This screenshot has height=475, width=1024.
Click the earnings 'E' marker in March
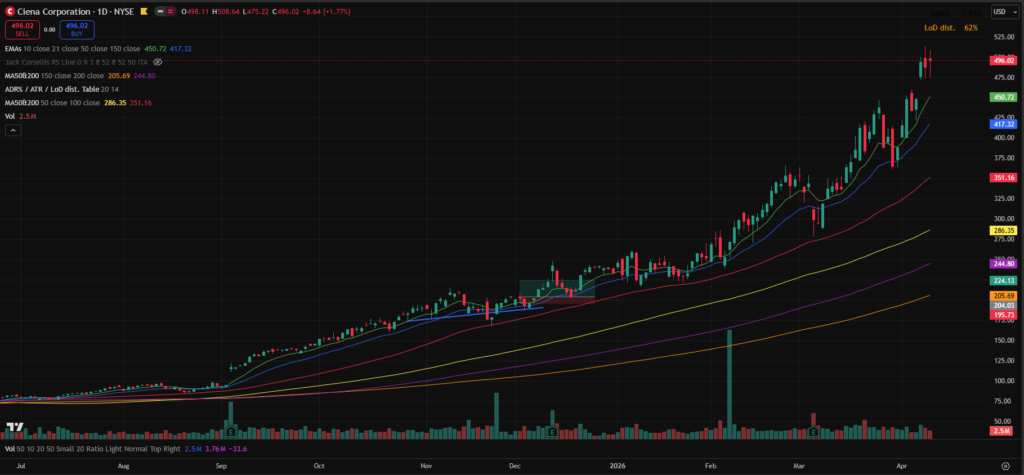pyautogui.click(x=814, y=433)
